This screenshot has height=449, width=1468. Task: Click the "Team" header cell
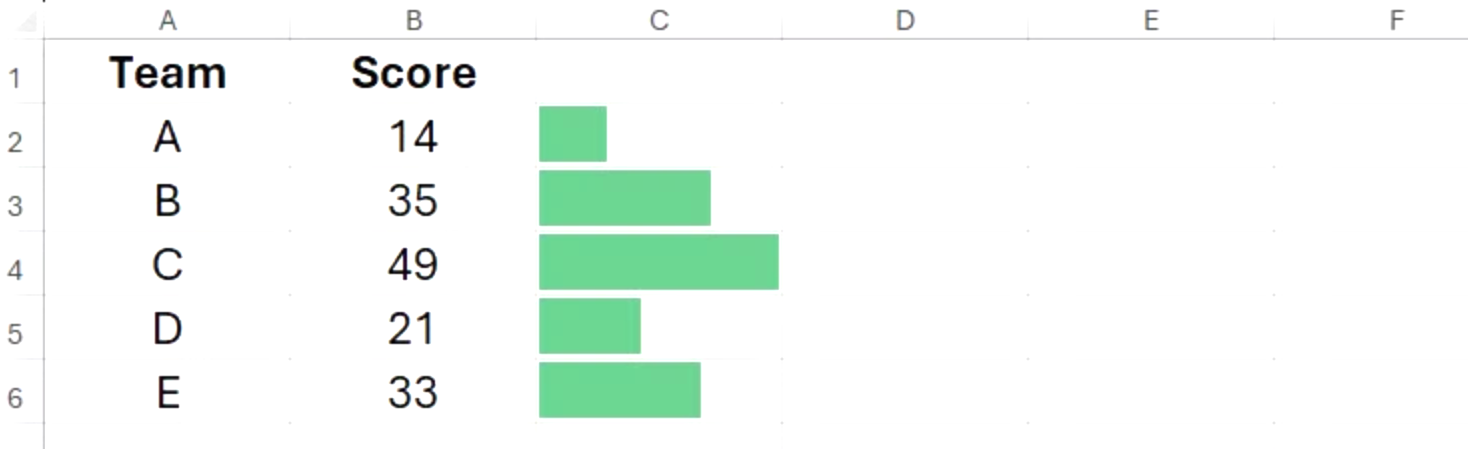click(x=167, y=73)
